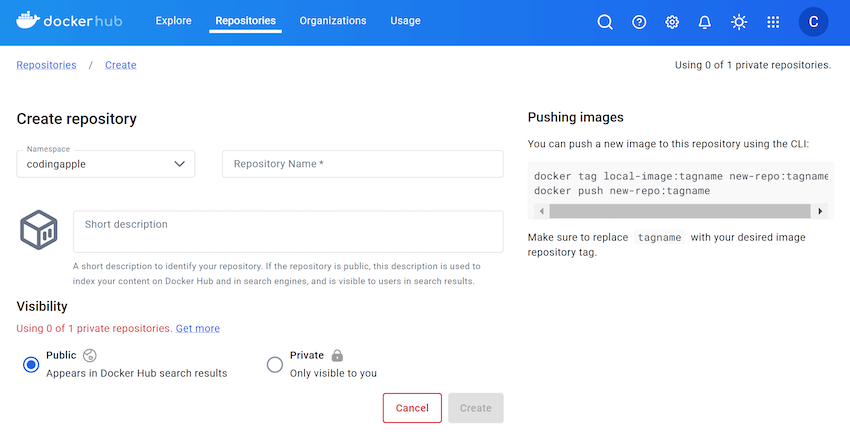This screenshot has height=435, width=850.
Task: Click the inline 'tagname' code chip
Action: pos(659,238)
